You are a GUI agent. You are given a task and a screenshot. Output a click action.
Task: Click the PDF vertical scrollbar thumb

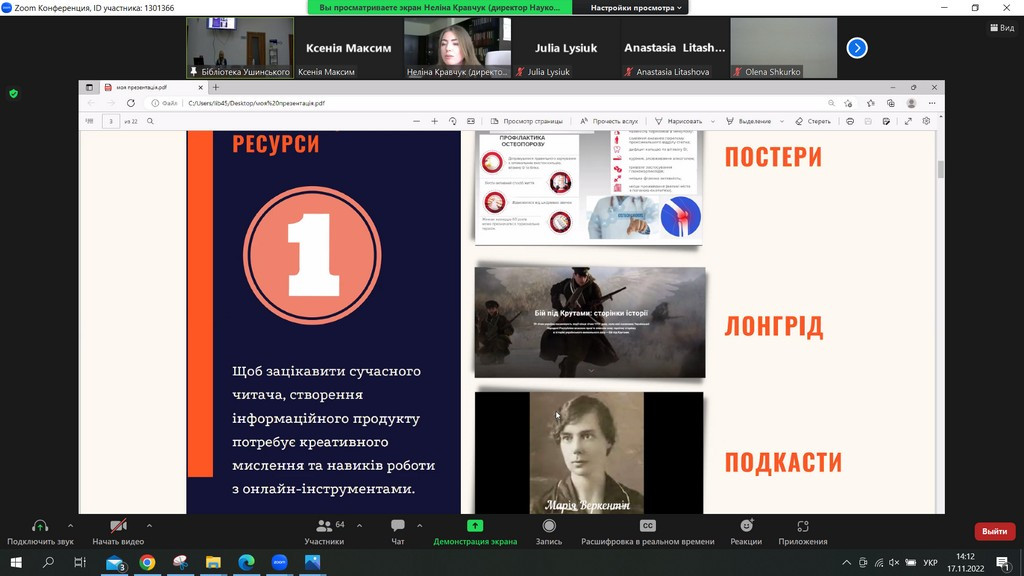(940, 168)
